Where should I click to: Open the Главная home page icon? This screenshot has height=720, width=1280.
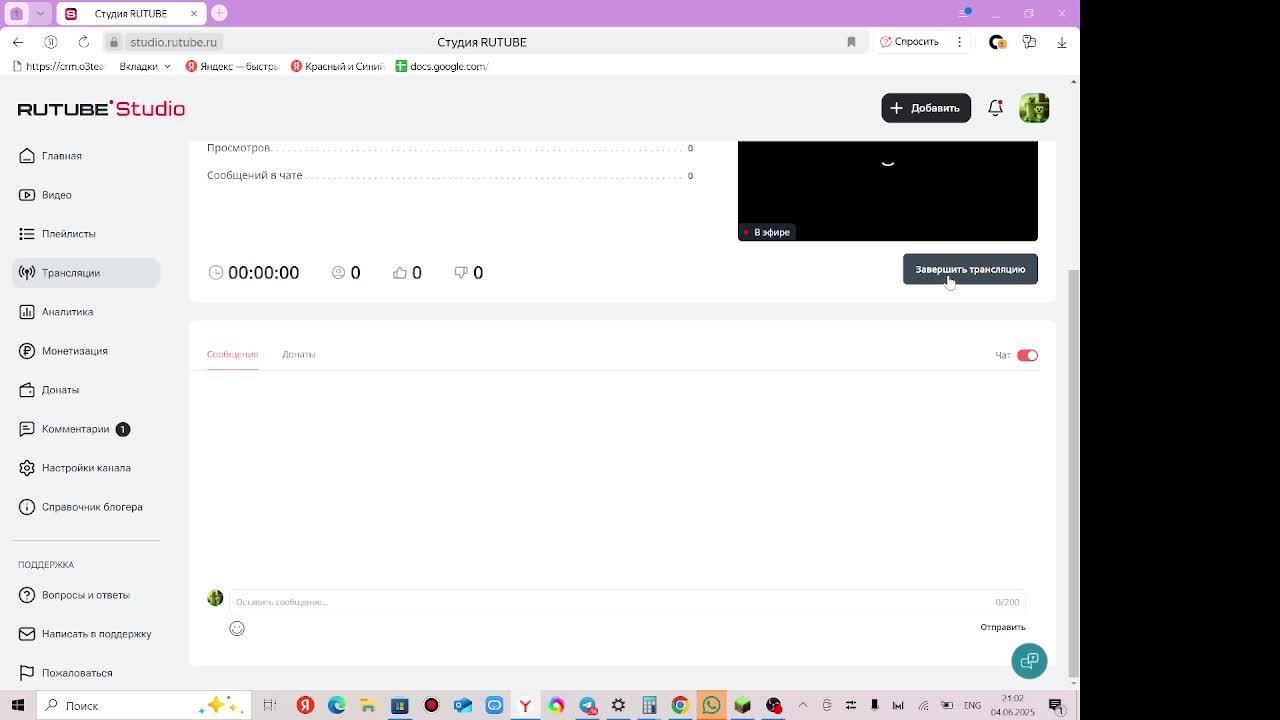(27, 156)
